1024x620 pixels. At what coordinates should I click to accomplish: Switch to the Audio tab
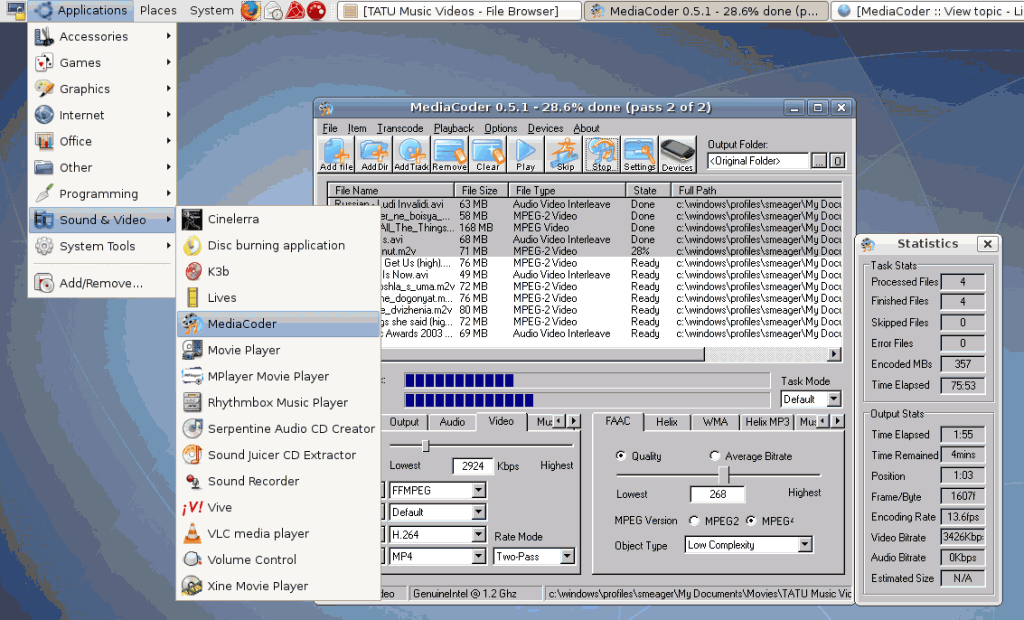point(452,422)
